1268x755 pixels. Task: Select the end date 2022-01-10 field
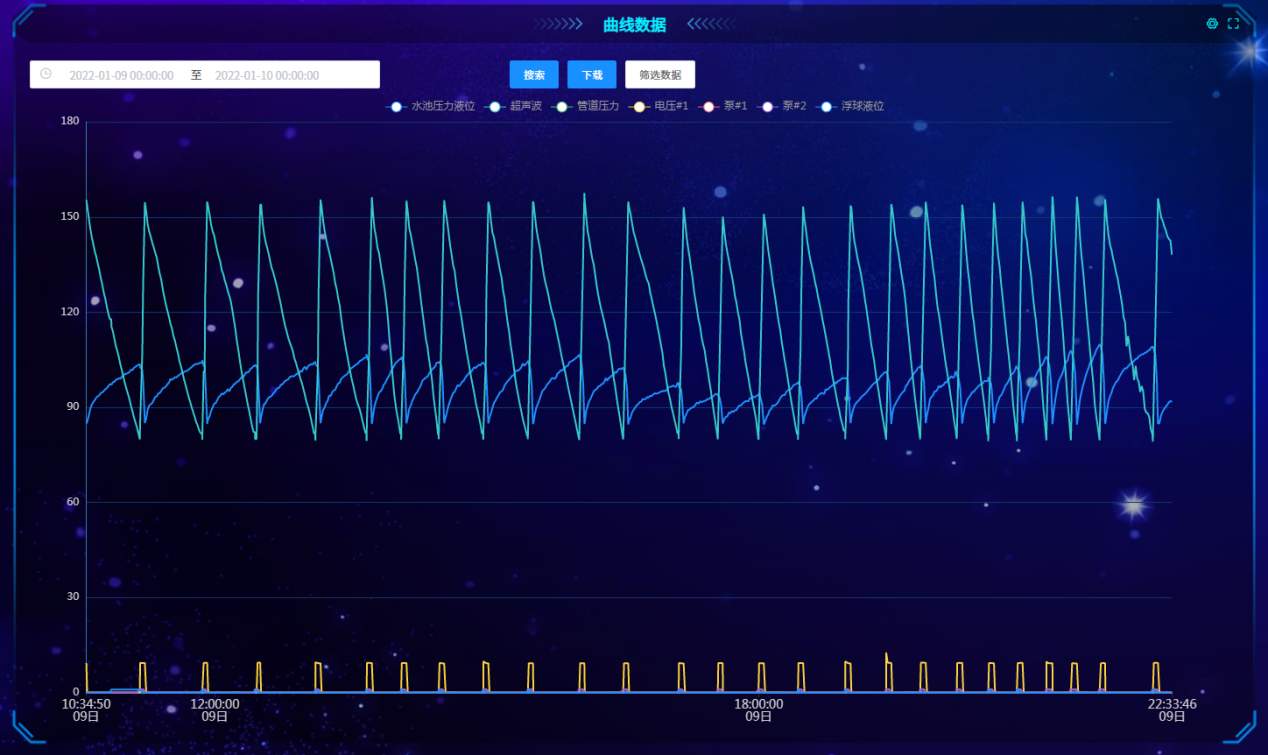pos(267,75)
